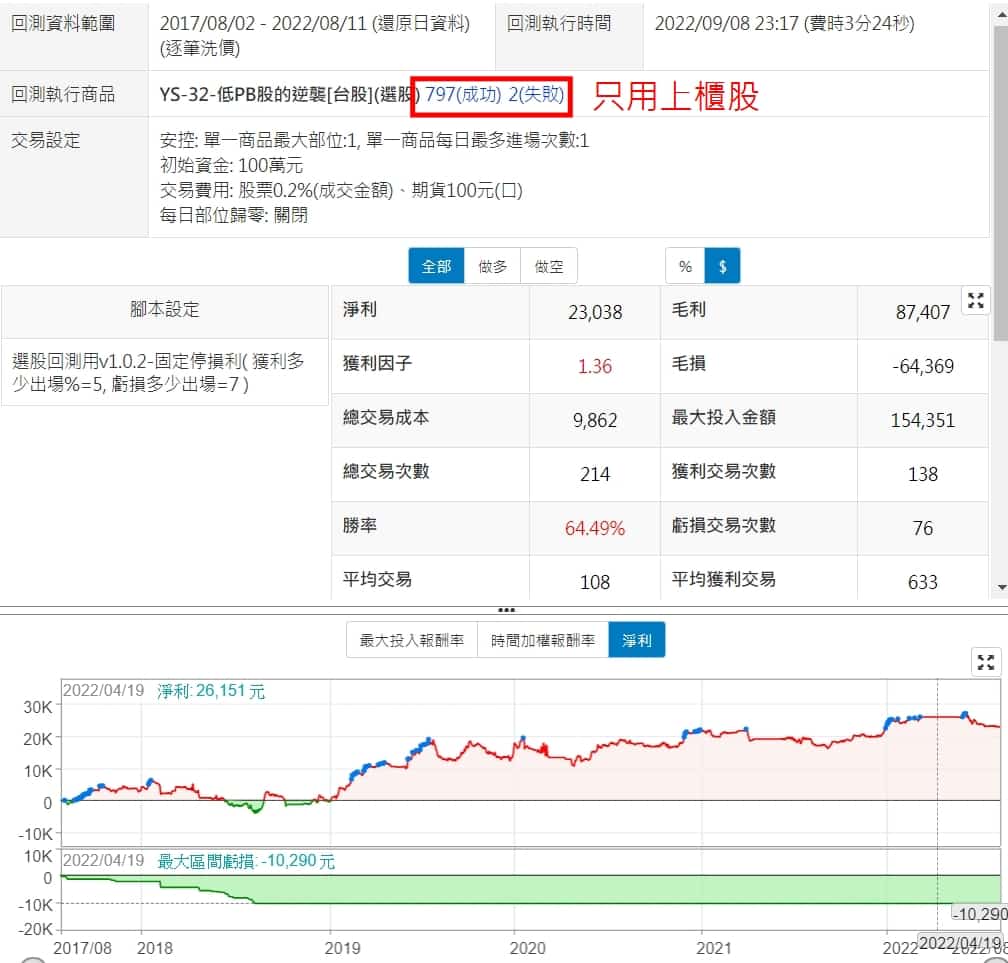
Task: Select the 淨利 chart tab
Action: point(636,640)
